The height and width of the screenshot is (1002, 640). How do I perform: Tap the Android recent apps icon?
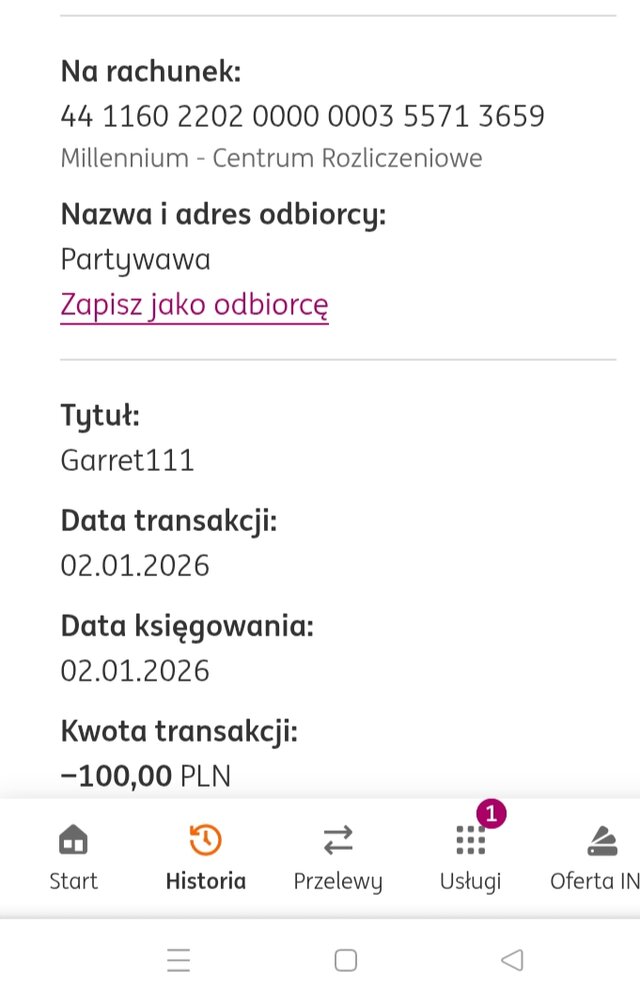[x=179, y=961]
